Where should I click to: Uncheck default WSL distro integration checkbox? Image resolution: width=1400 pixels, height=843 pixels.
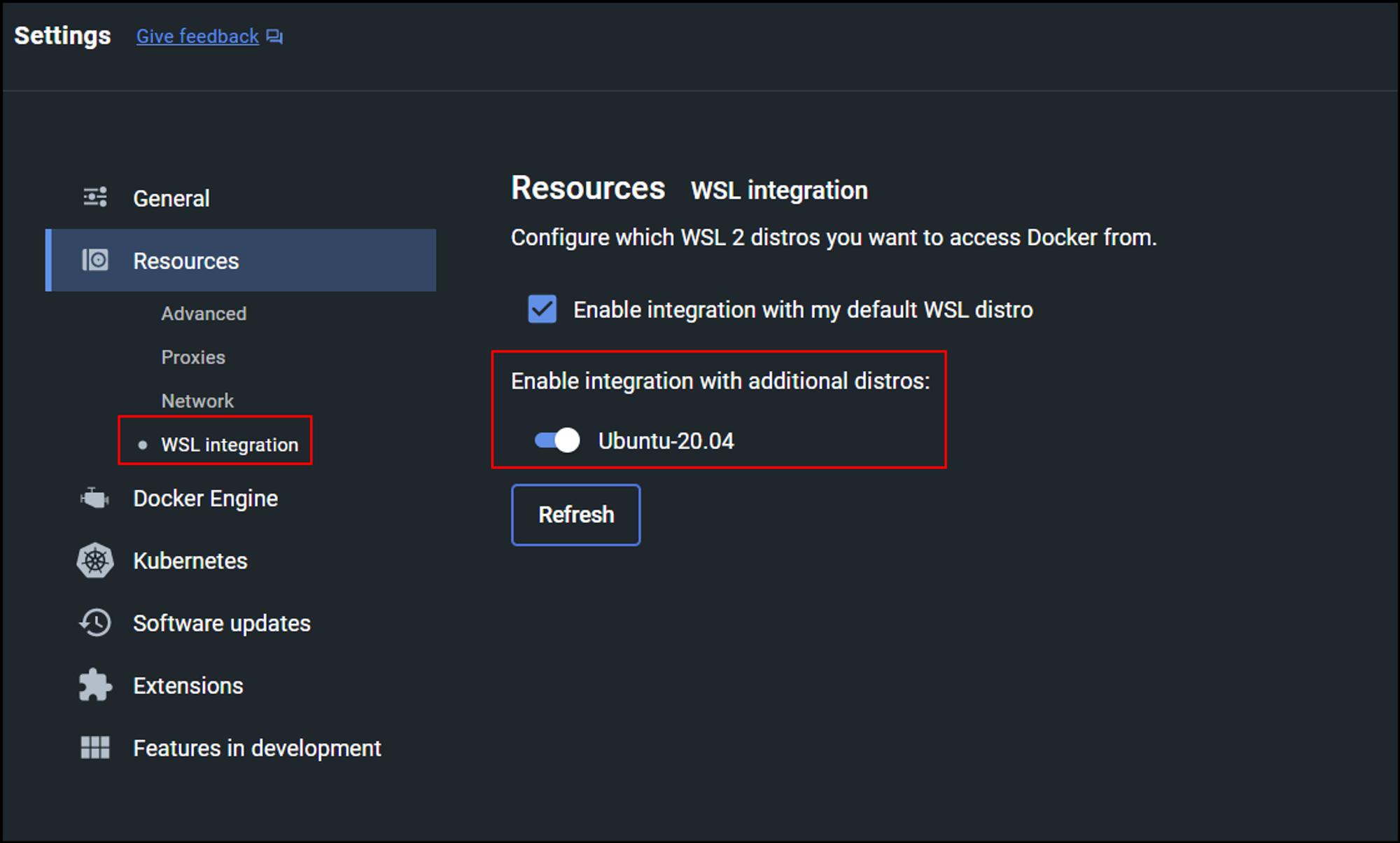pos(542,309)
